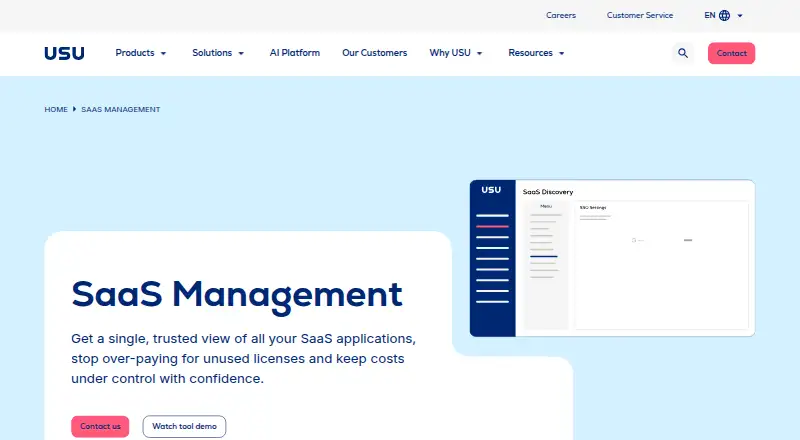
Task: Go to AI Platform page
Action: pos(294,53)
